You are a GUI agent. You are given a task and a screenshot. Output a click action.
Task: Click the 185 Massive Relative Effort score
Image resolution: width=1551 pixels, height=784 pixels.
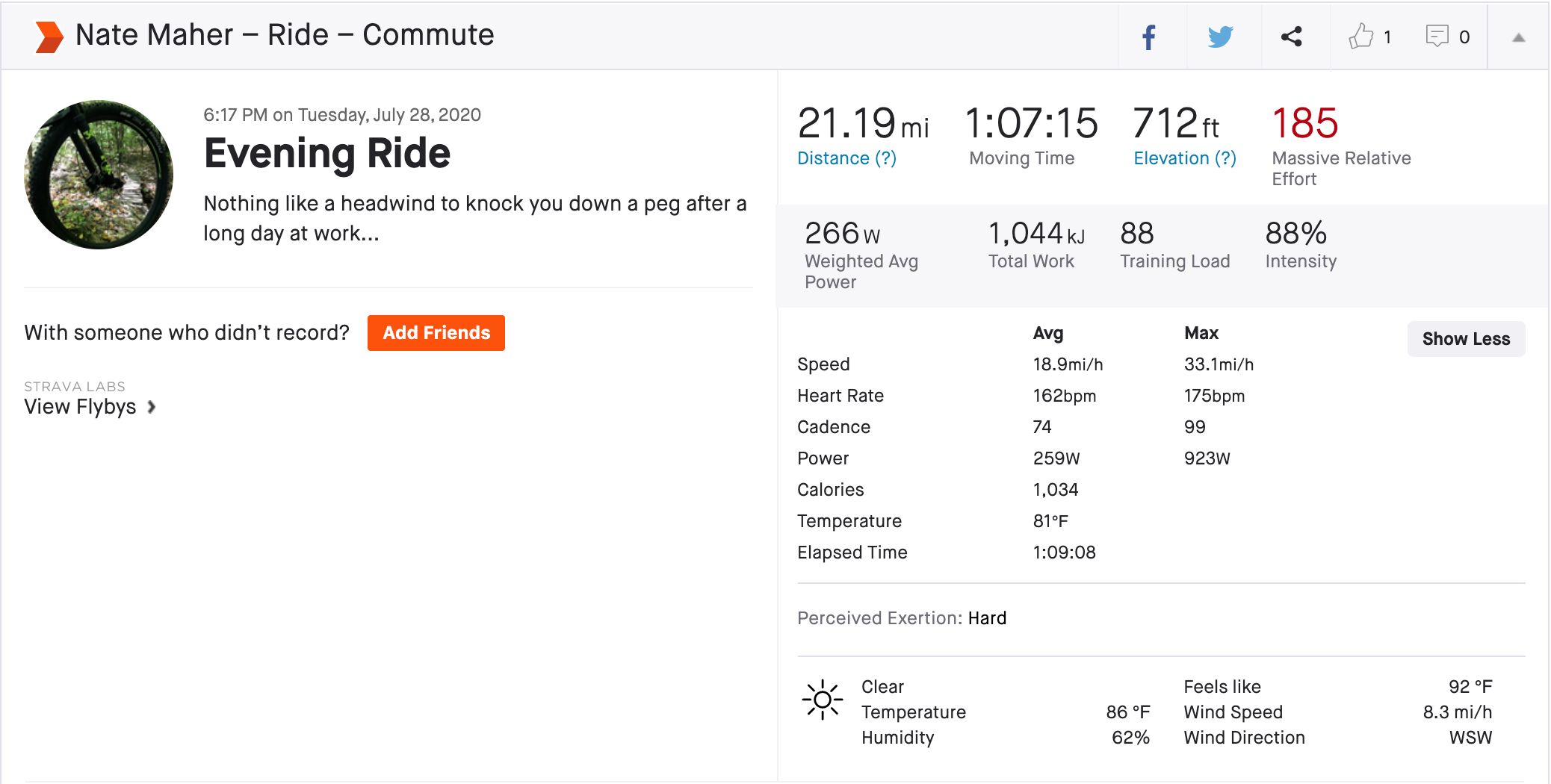pyautogui.click(x=1304, y=123)
